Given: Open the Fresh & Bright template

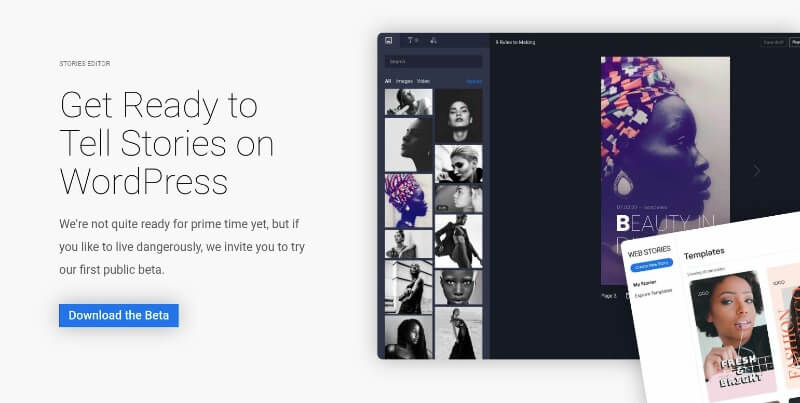Looking at the screenshot, I should point(733,334).
